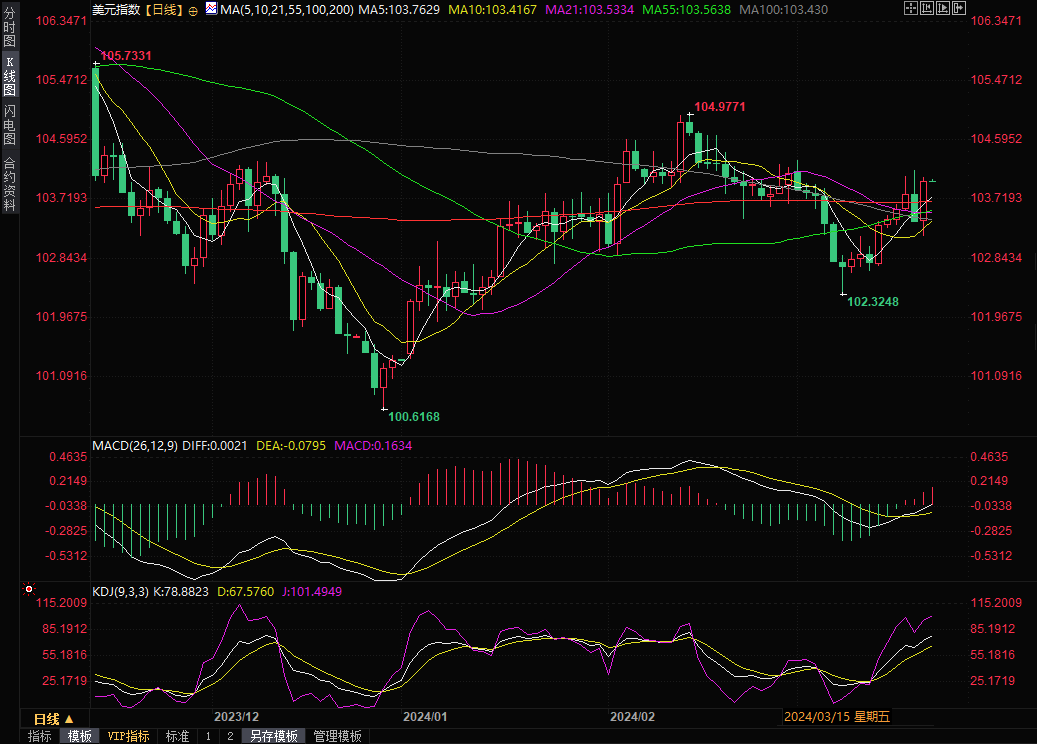Click the 管理模板 button
1037x744 pixels.
[x=337, y=736]
